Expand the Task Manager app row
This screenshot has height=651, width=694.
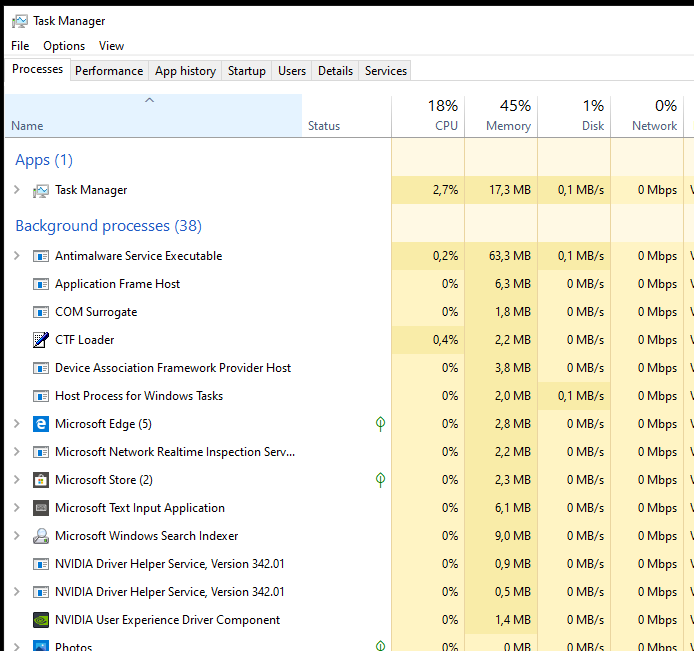(17, 190)
